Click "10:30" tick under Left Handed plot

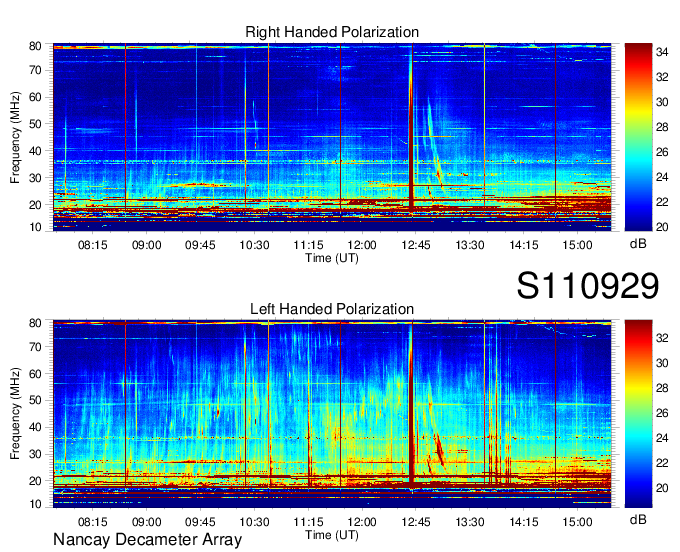click(254, 522)
